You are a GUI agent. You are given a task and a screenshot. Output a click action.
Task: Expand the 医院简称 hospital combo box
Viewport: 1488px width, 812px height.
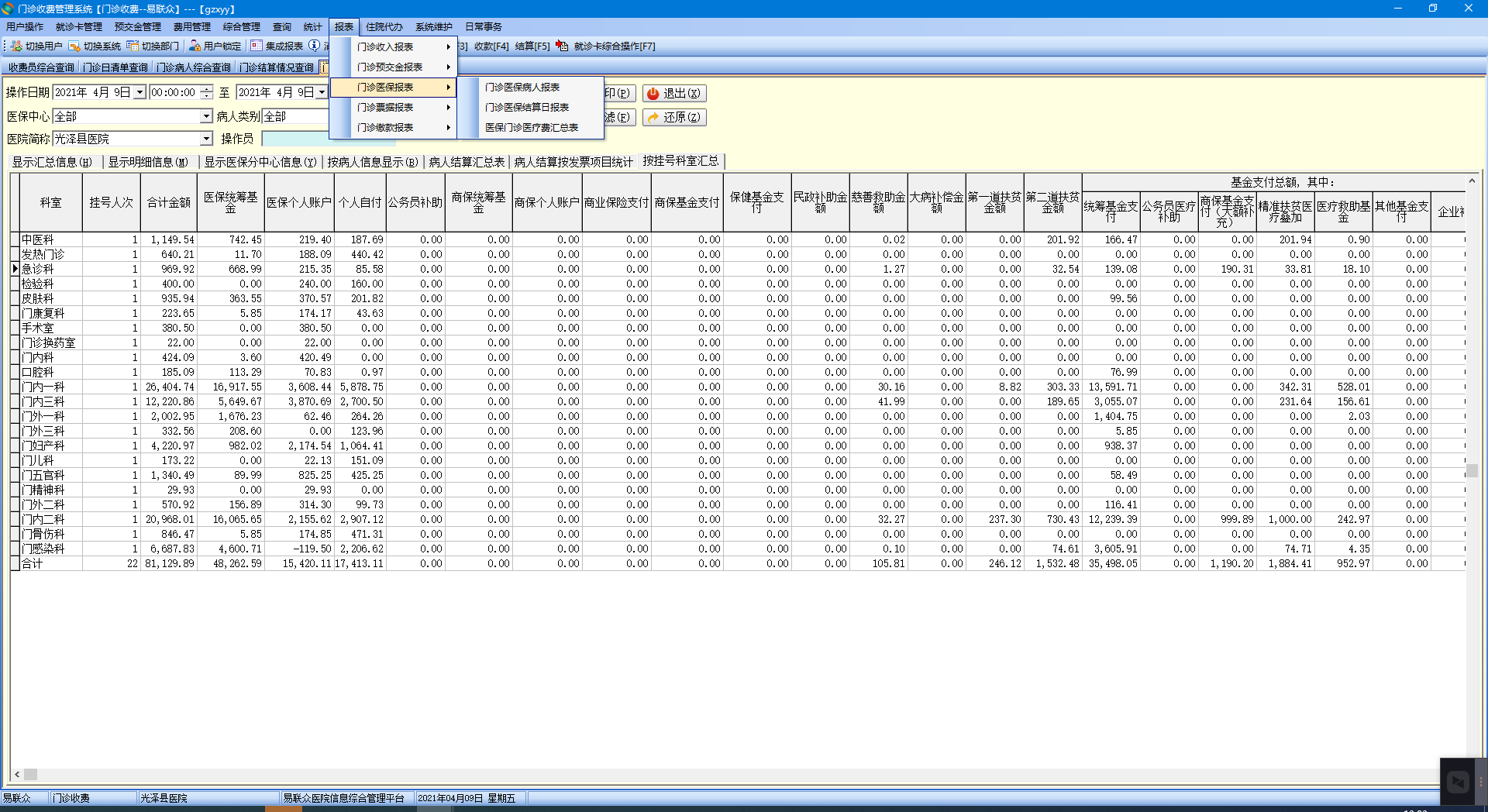206,139
